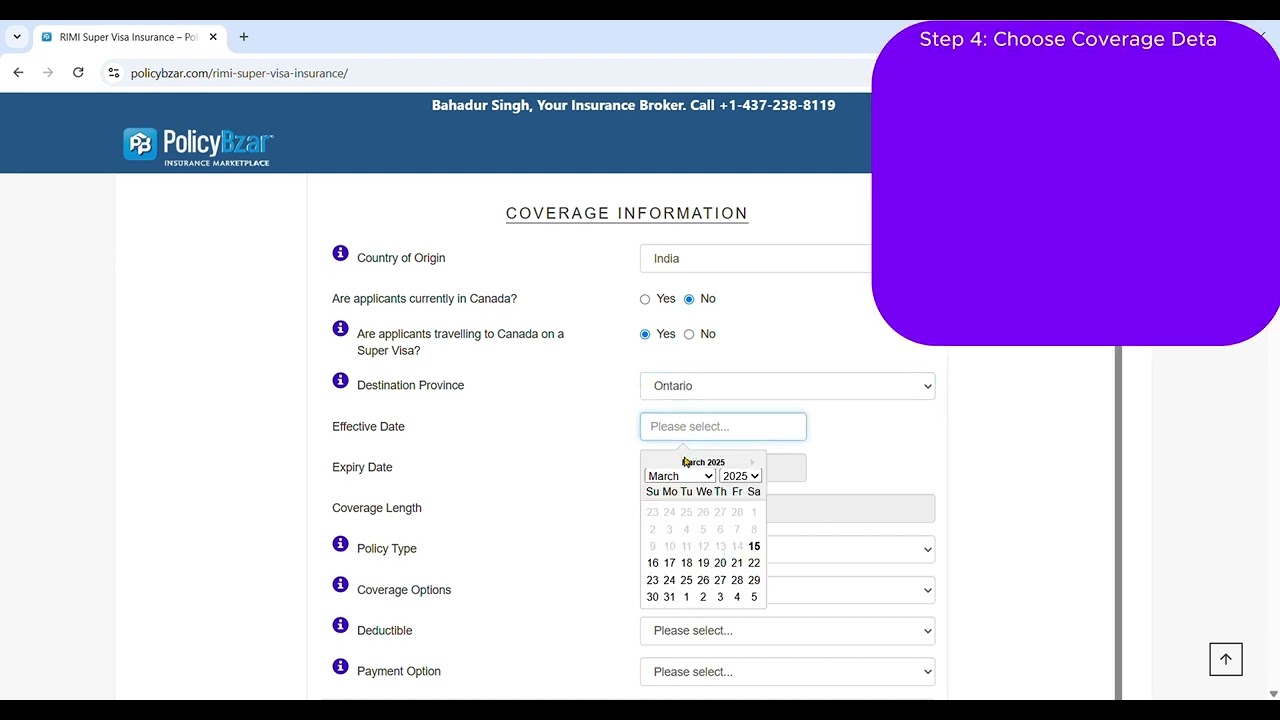
Task: Click the COVERAGE INFORMATION heading
Action: pos(627,213)
